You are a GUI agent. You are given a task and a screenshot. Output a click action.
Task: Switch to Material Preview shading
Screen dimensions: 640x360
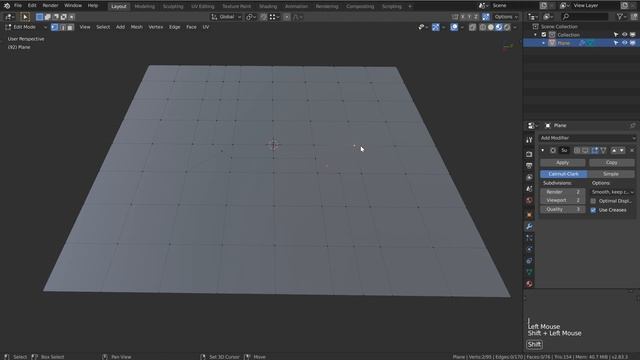(x=499, y=27)
